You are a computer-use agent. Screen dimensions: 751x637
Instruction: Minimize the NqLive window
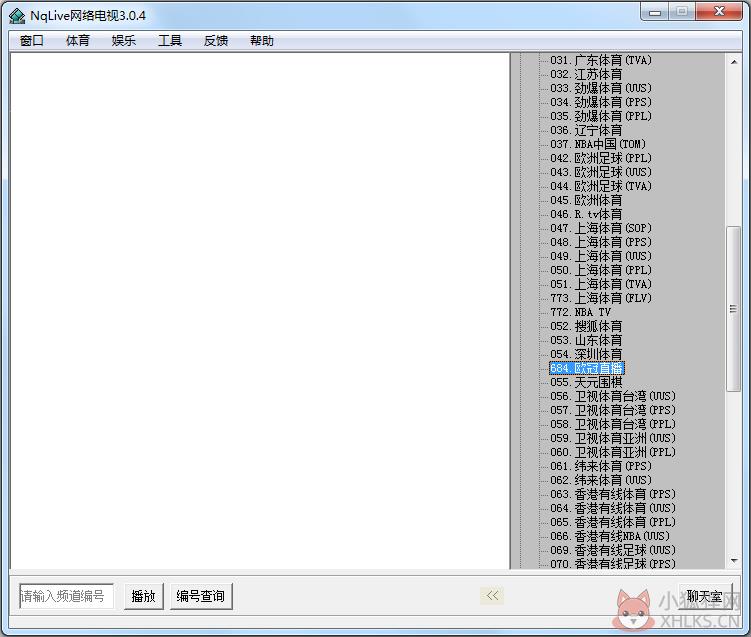coord(655,12)
